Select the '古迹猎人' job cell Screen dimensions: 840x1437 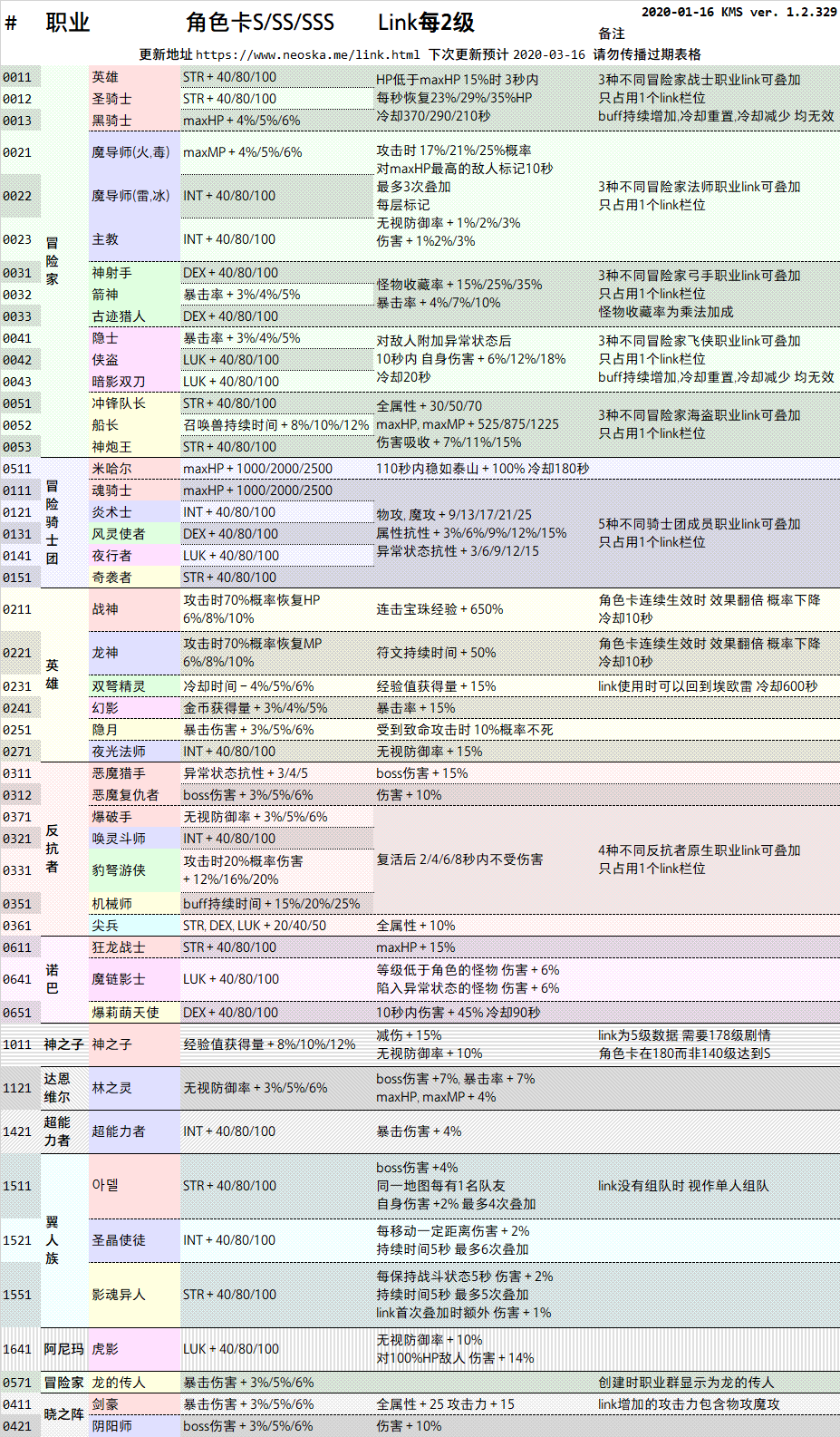[134, 316]
